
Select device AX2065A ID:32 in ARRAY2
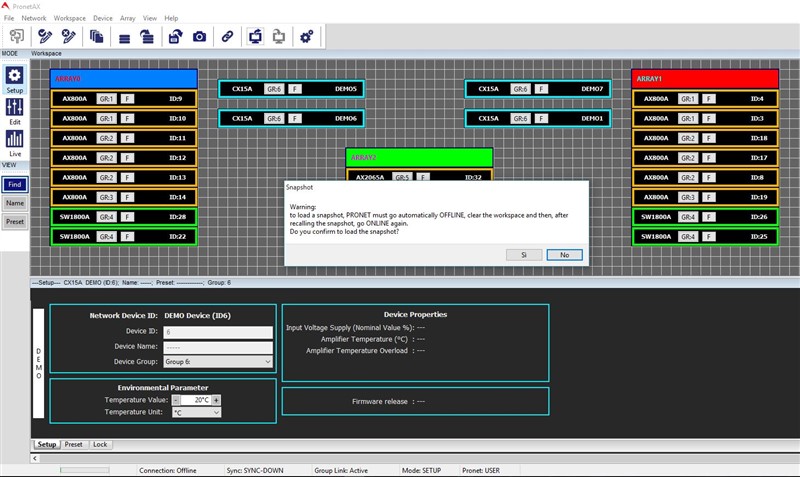(x=419, y=175)
